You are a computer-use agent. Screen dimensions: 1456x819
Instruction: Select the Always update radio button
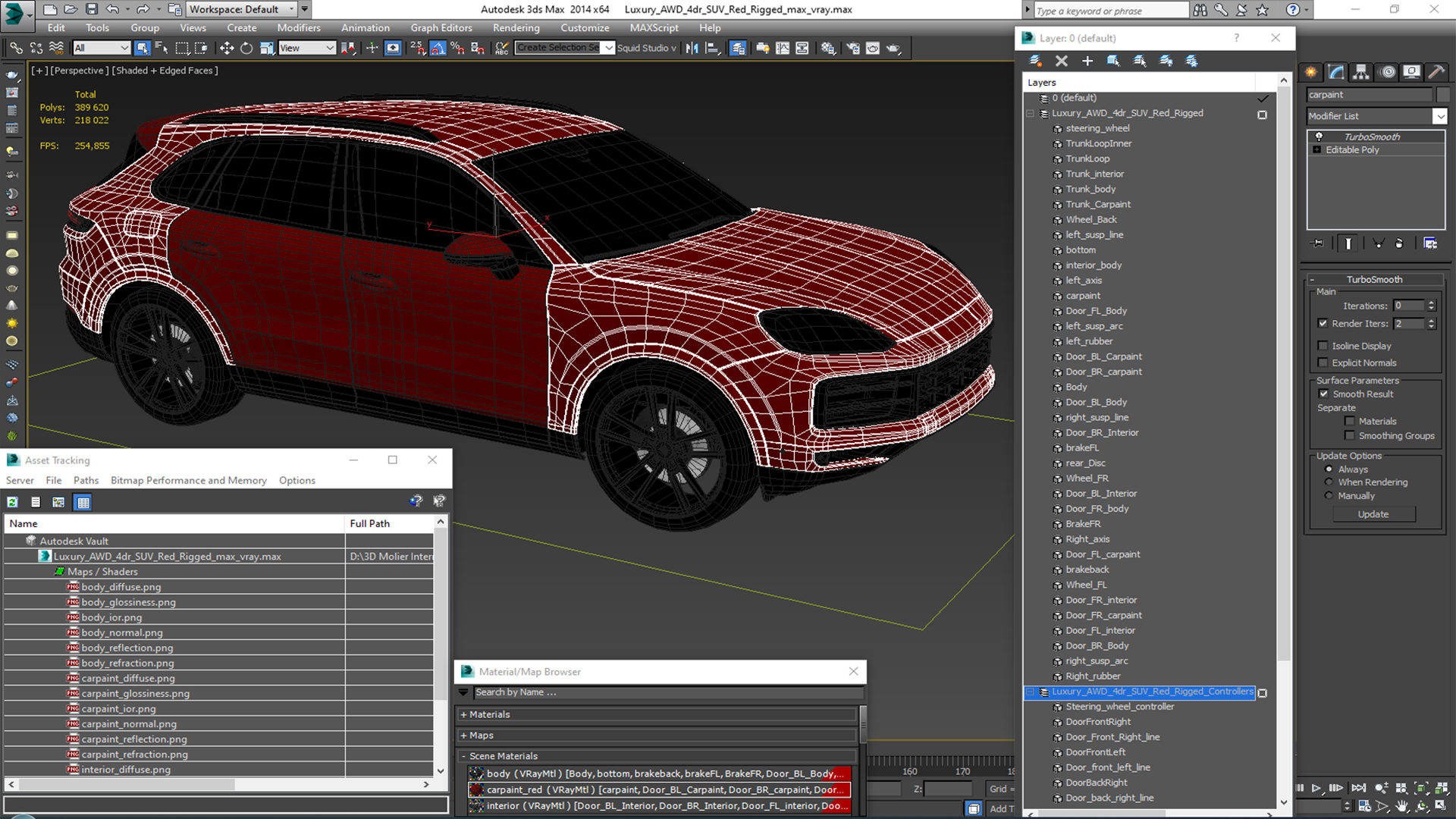coord(1329,469)
